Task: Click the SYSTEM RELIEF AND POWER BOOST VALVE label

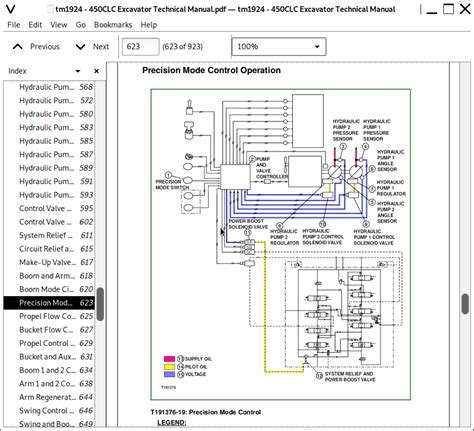Action: click(350, 377)
